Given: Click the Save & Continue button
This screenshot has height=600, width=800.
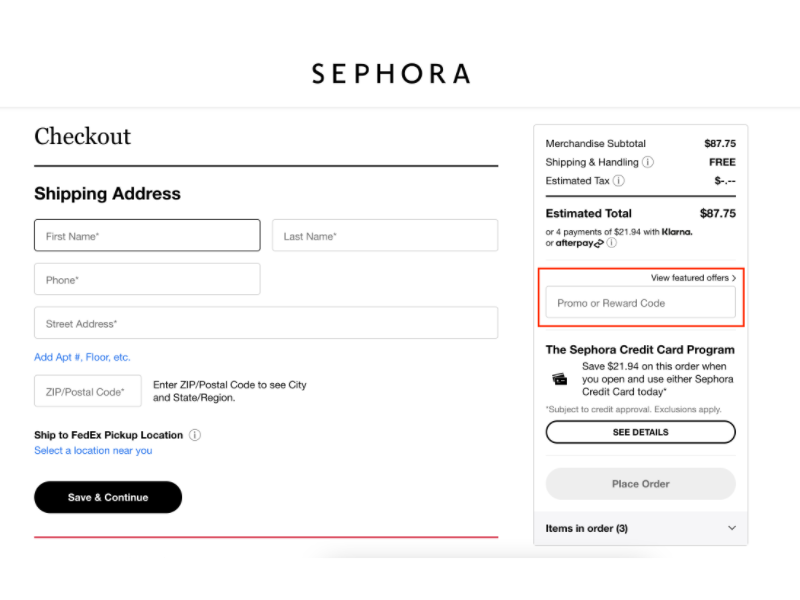Looking at the screenshot, I should 107,497.
